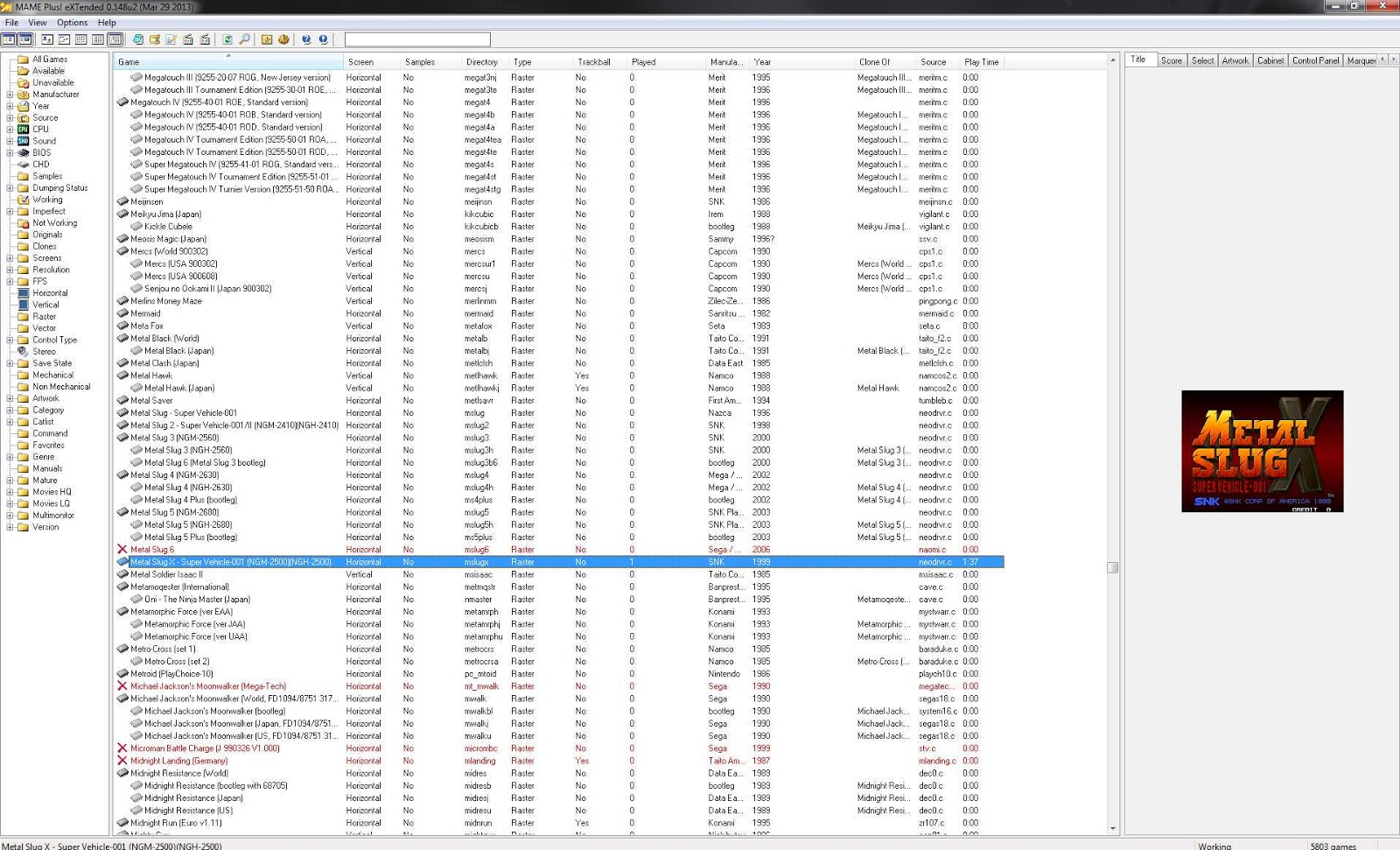Switch to large icons view
This screenshot has height=850, width=1400.
[47, 39]
